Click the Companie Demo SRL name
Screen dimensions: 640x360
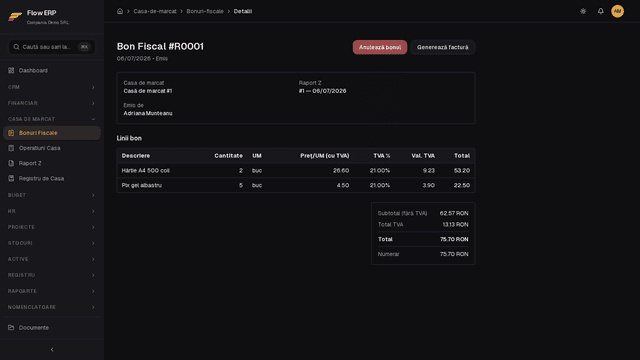coord(48,22)
